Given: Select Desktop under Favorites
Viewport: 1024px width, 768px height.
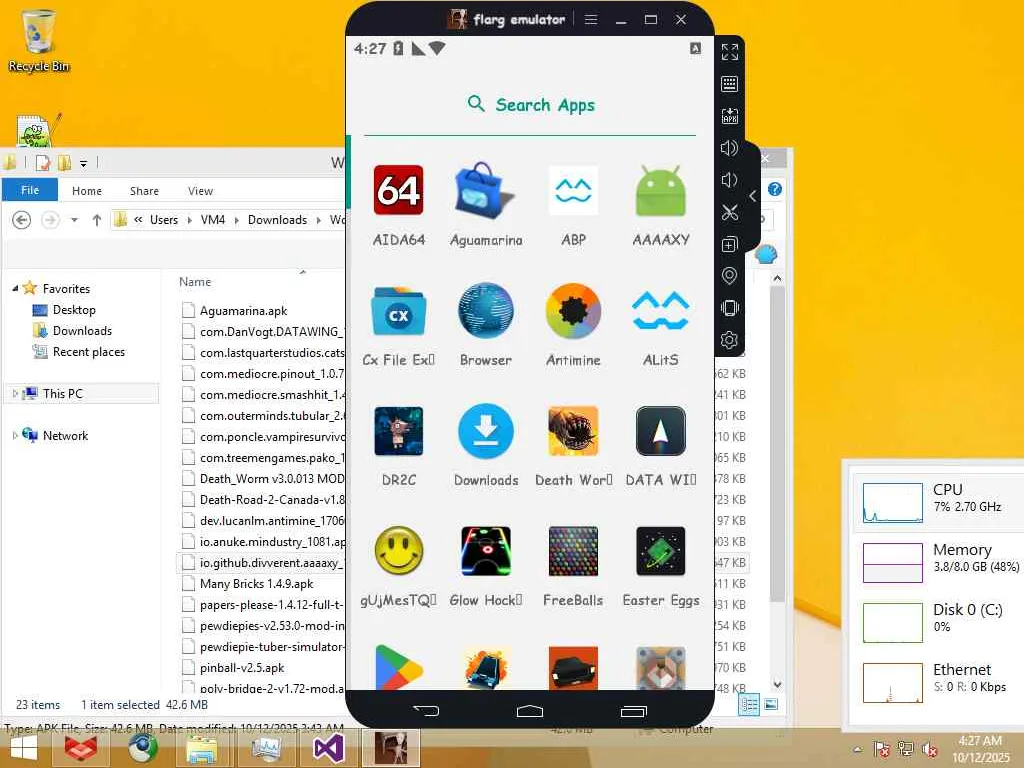Looking at the screenshot, I should pos(74,310).
